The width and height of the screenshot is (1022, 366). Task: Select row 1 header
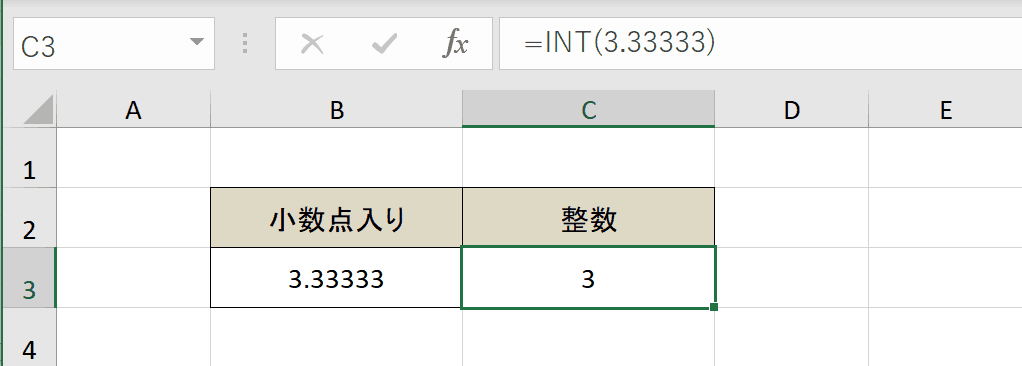29,158
